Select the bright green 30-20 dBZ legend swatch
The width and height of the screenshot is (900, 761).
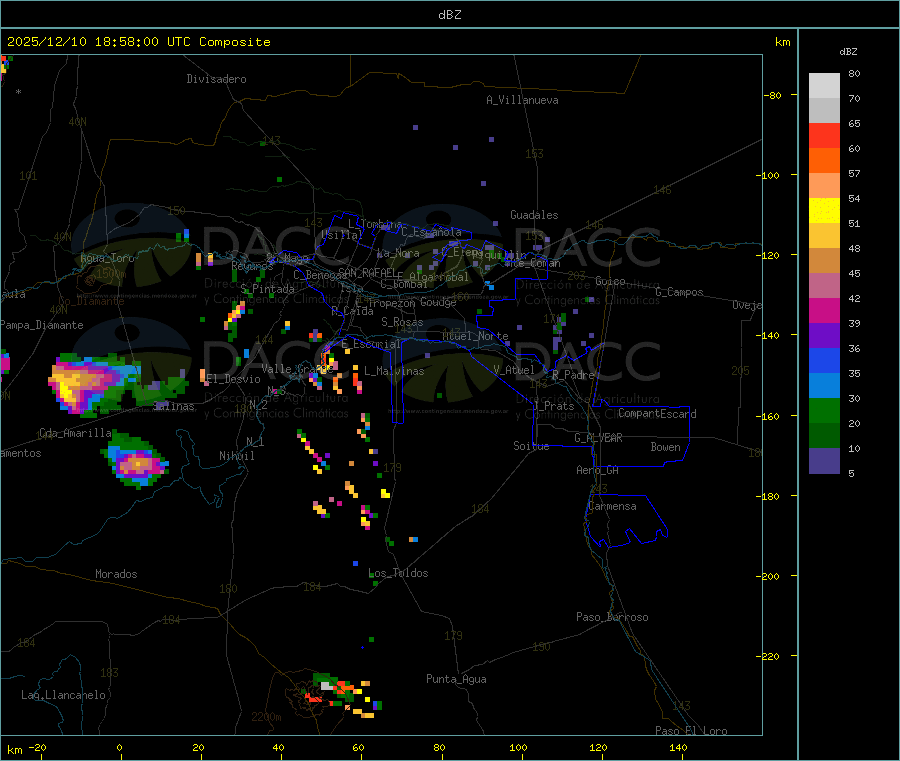coord(824,410)
